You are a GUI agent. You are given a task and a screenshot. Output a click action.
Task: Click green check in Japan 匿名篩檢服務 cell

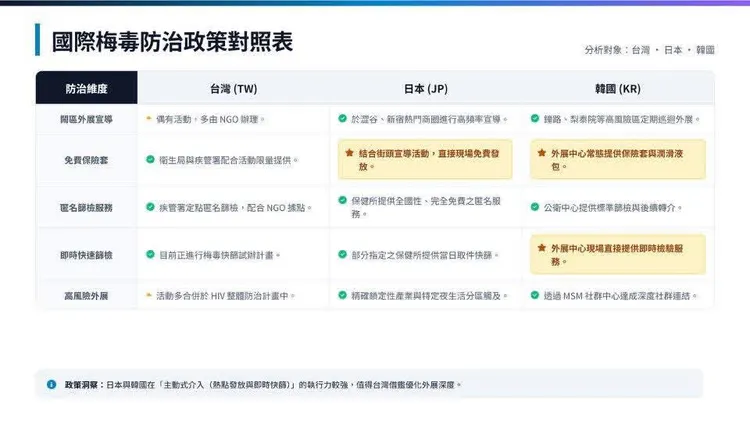[x=342, y=201]
